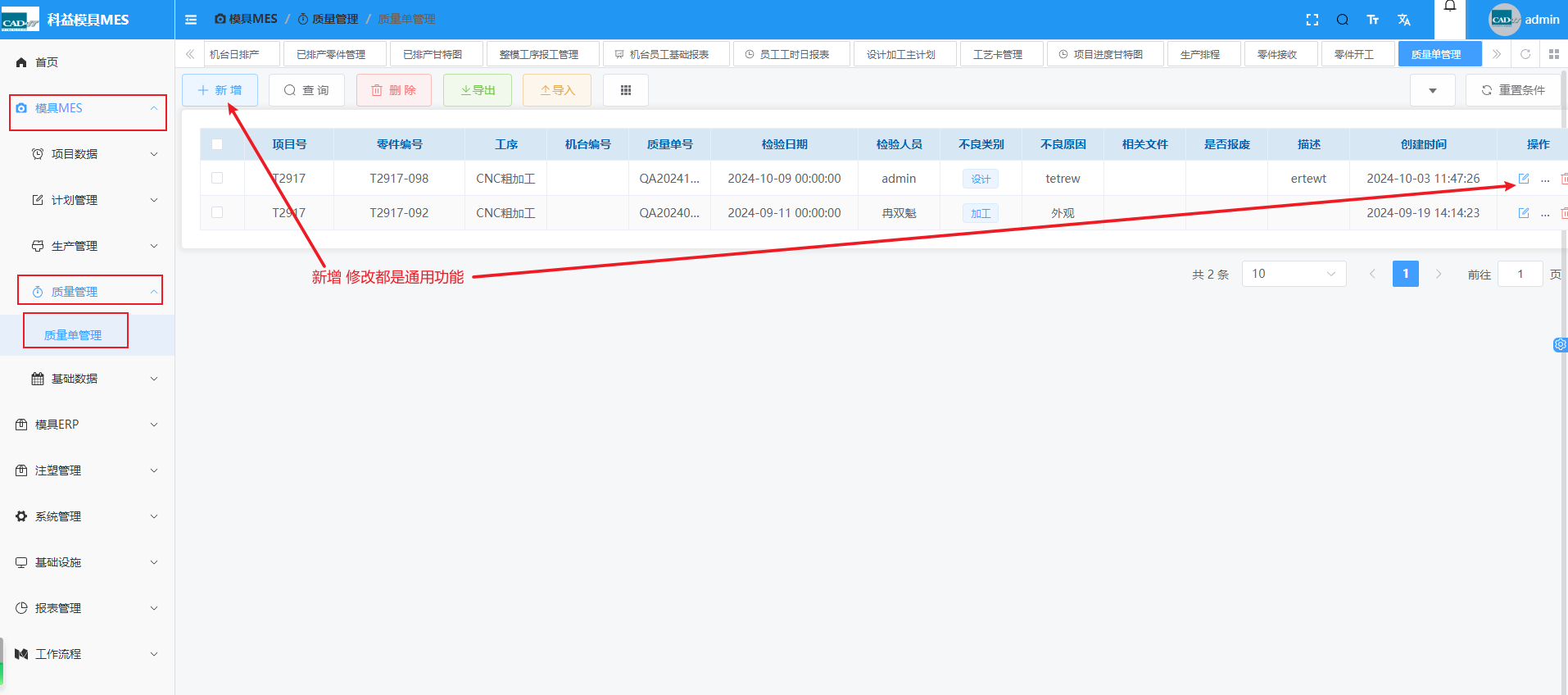
Task: Enter fullscreen mode via header icon
Action: [1312, 20]
